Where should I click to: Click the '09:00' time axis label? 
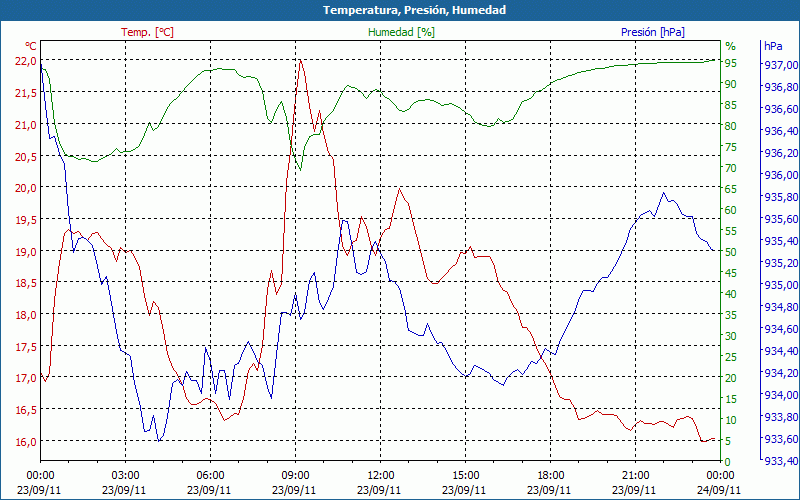tap(295, 476)
